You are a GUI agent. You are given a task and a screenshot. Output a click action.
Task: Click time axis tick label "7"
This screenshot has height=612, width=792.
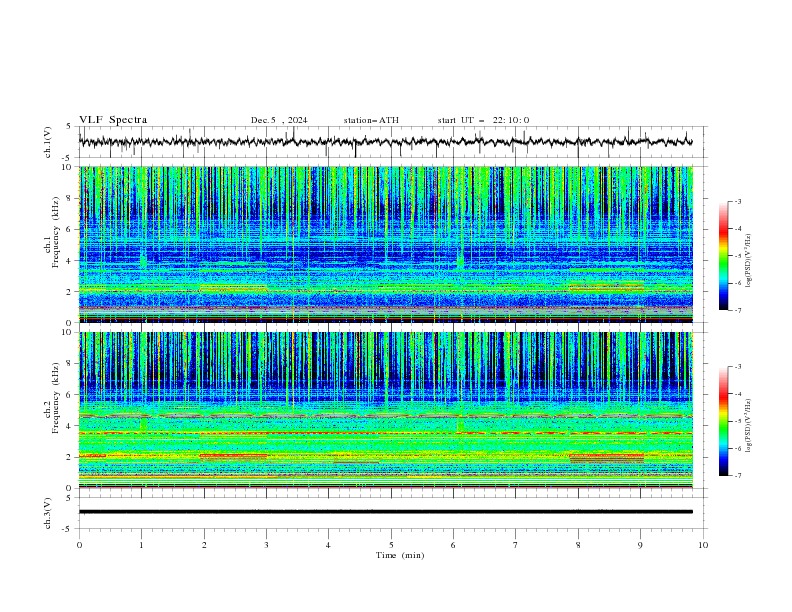coord(516,545)
